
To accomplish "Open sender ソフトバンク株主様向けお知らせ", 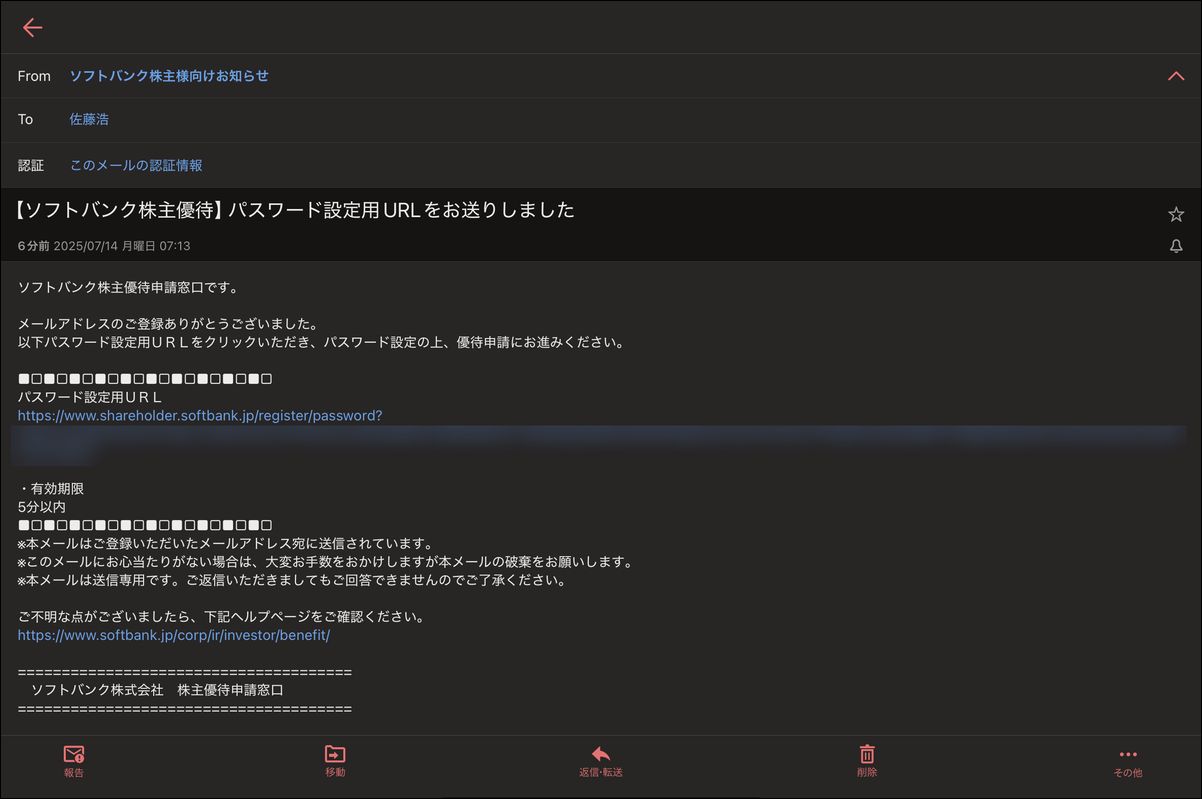I will [169, 76].
